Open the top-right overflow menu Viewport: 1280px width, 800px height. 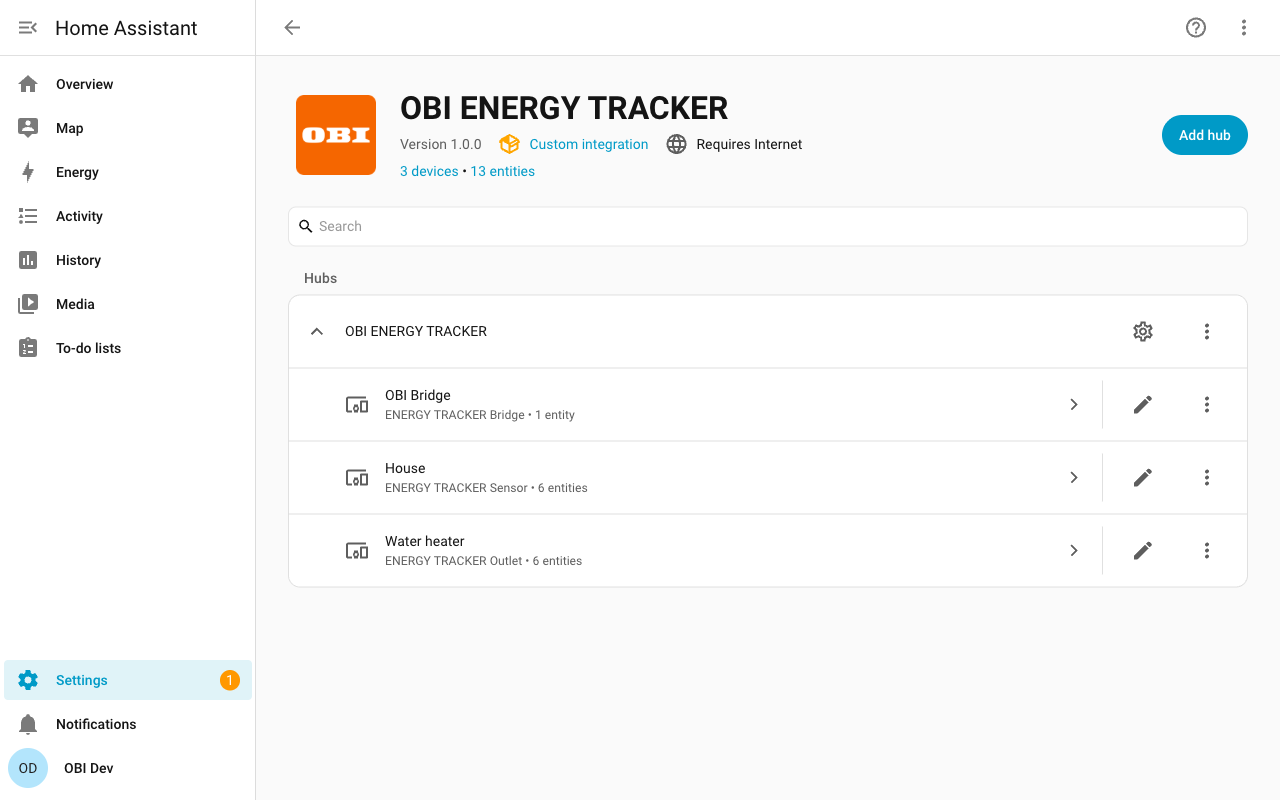point(1244,28)
